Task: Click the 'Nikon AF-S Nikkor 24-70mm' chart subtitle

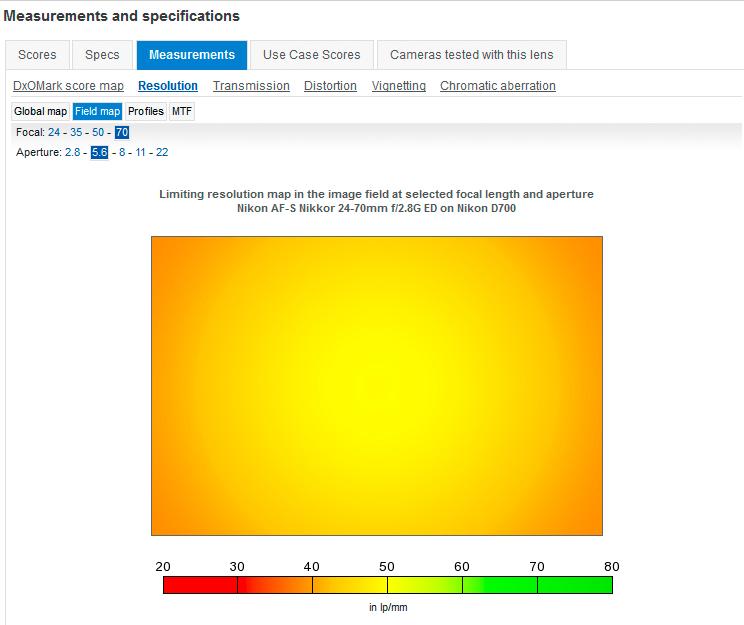Action: tap(376, 208)
